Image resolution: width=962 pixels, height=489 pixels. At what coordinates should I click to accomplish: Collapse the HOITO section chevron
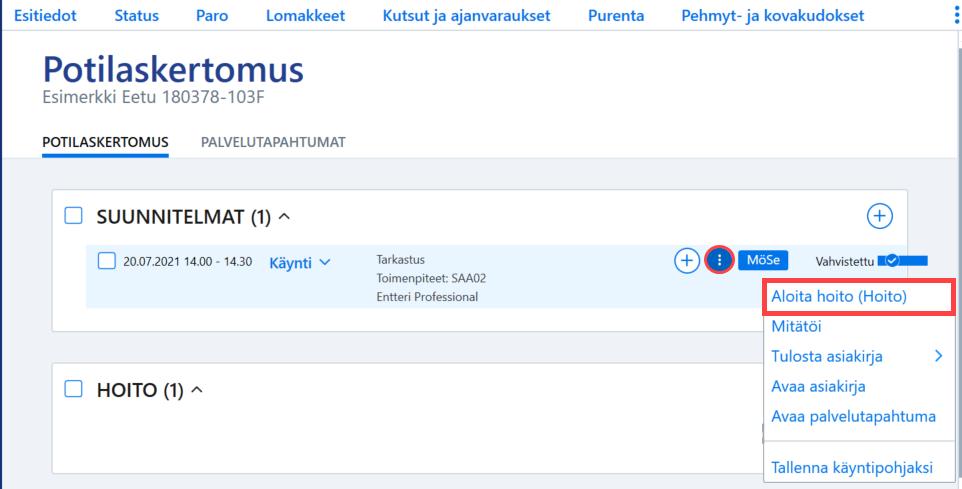pos(197,390)
